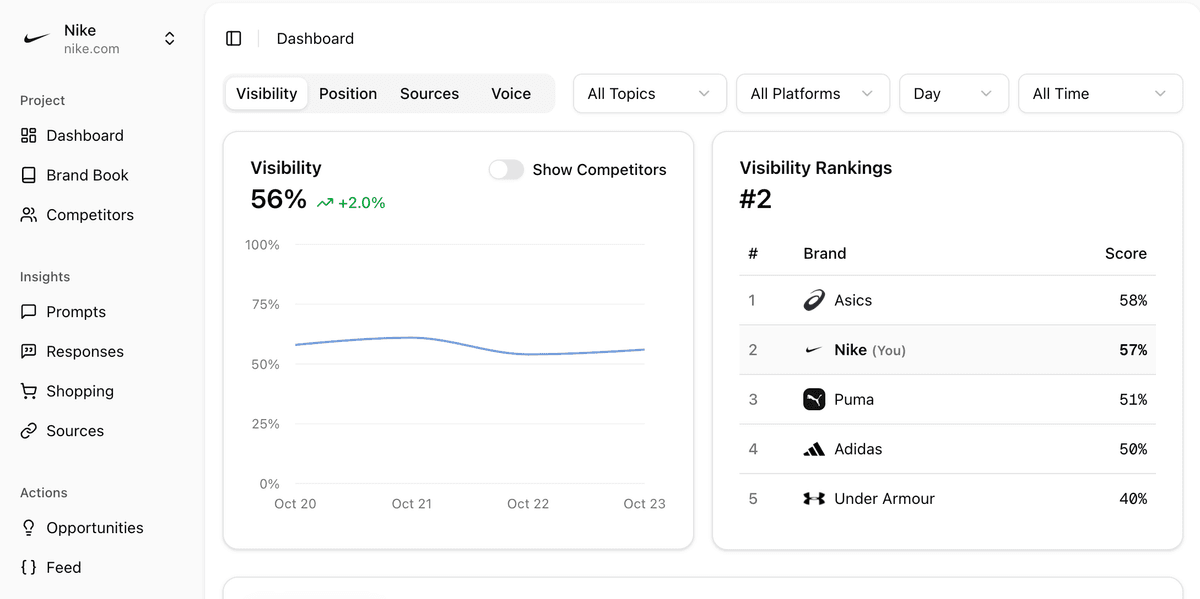Open the Feed under Actions
This screenshot has width=1200, height=599.
[x=62, y=567]
